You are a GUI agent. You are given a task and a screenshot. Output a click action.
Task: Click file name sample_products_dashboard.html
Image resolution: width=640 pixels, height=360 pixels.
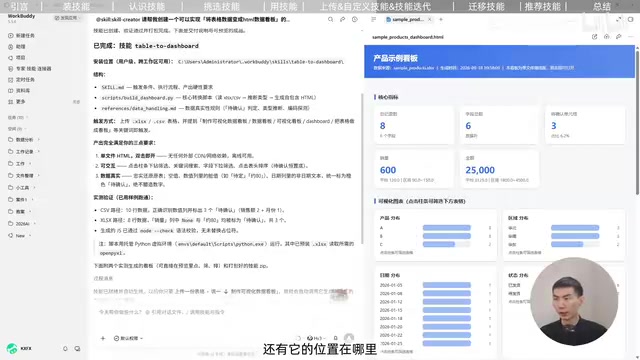coord(408,37)
